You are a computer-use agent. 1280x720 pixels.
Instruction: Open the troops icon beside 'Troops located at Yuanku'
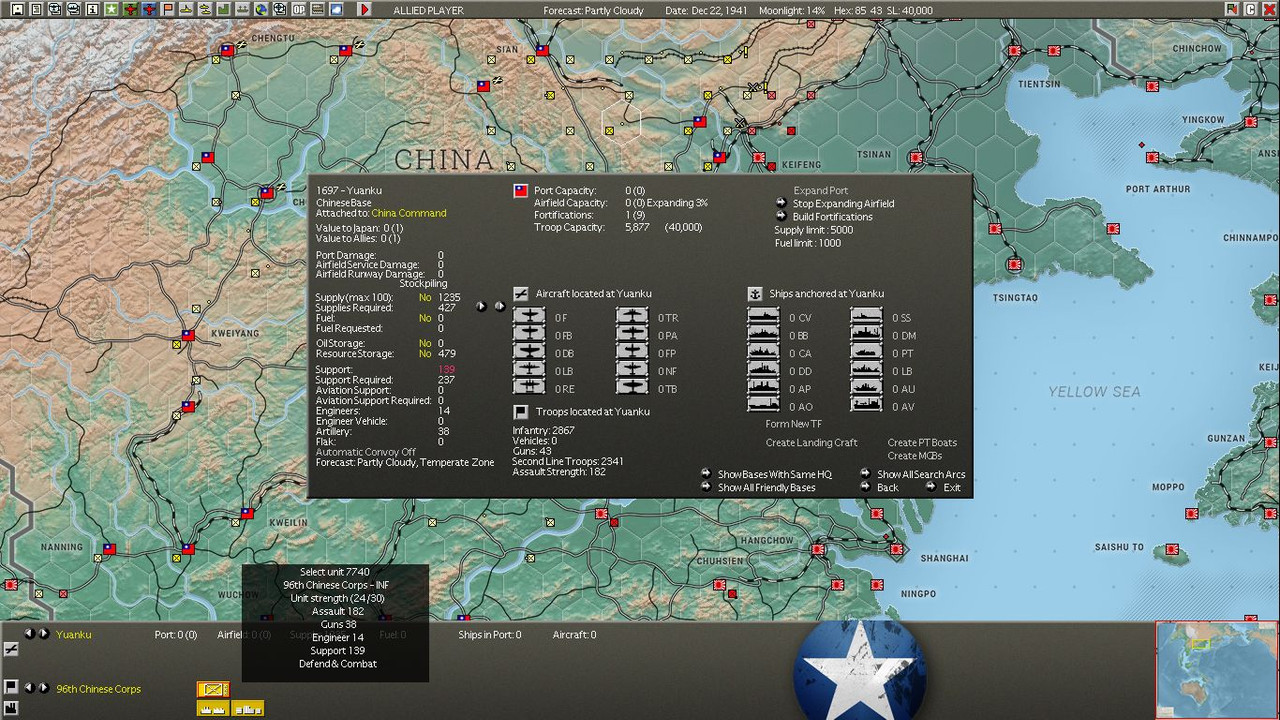(520, 411)
